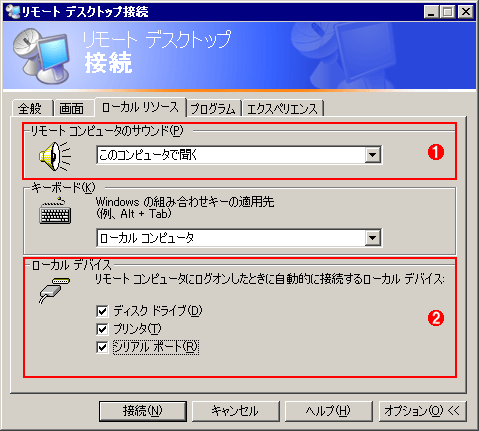Screen dimensions: 479x431
Task: Click the speaker icon in the sound section
Action: tap(55, 156)
